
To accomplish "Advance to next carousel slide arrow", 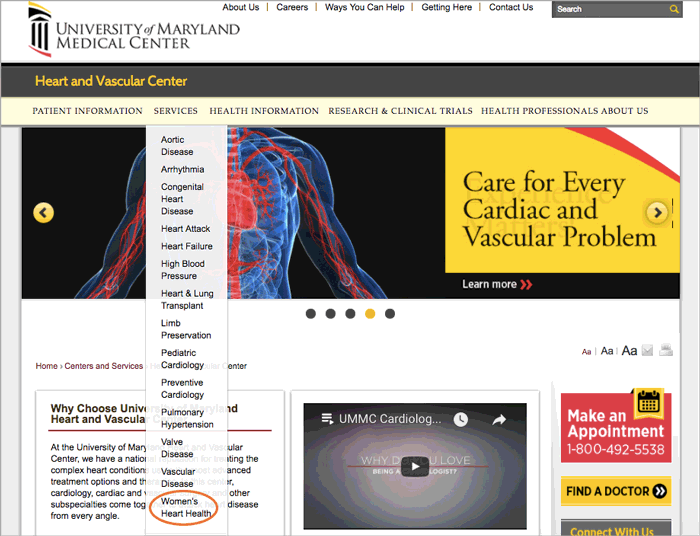I will pos(657,212).
